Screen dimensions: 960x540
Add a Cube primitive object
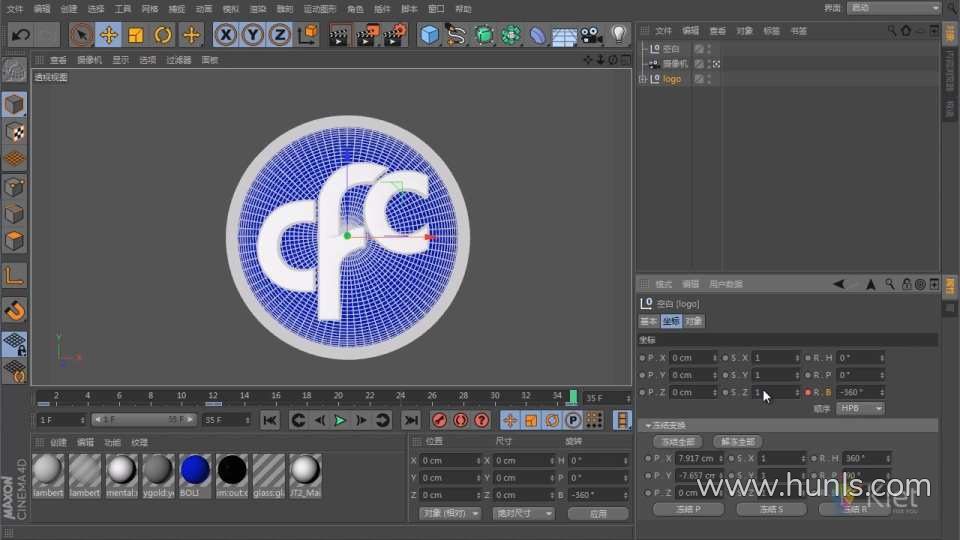pos(430,35)
